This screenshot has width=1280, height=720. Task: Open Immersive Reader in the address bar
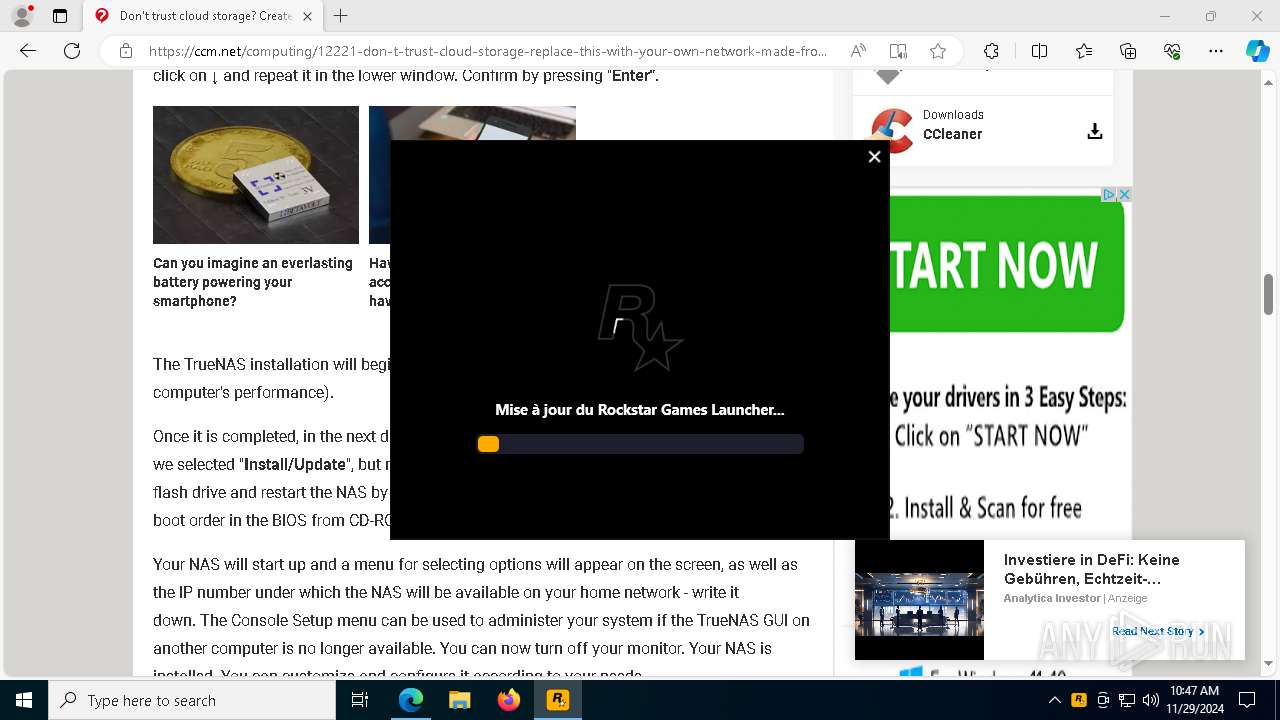click(898, 51)
